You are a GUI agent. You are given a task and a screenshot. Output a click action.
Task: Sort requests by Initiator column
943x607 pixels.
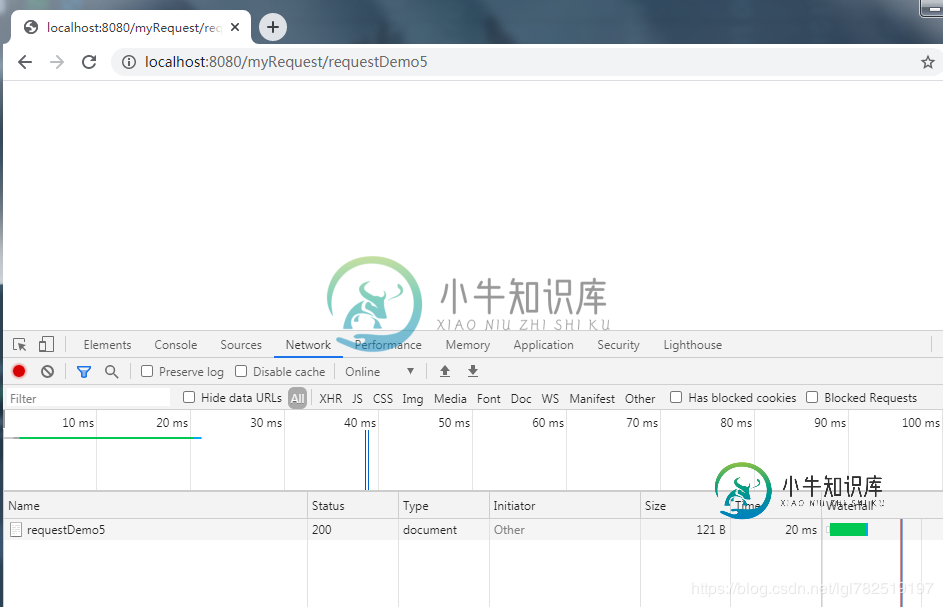(565, 505)
